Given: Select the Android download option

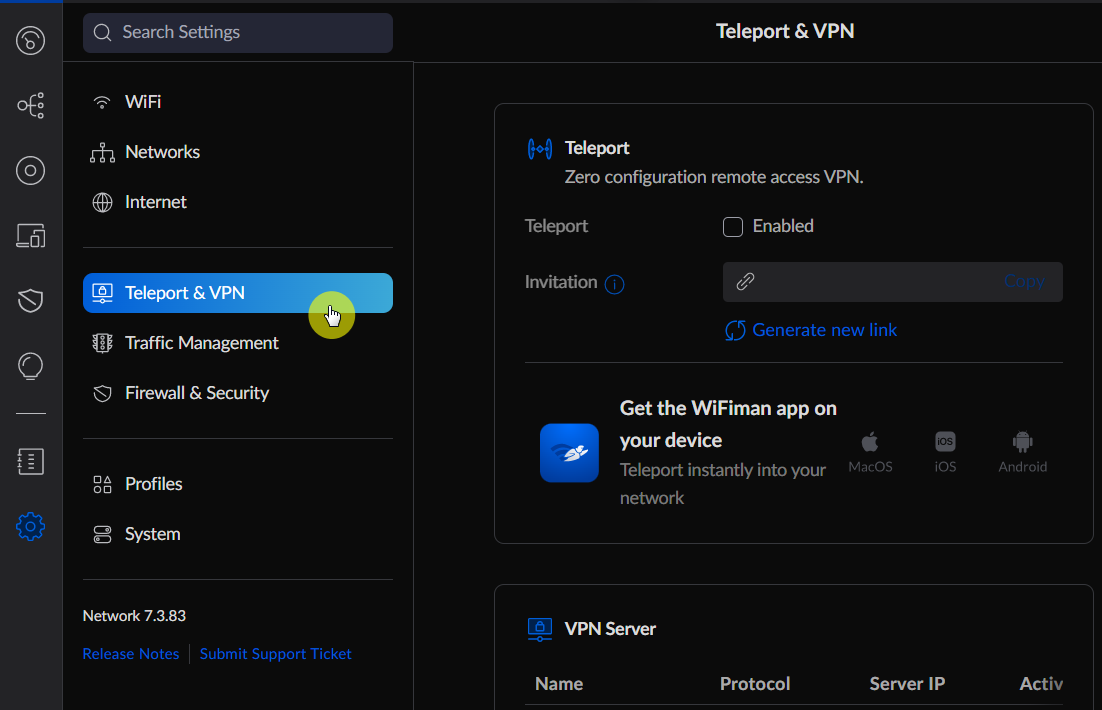Looking at the screenshot, I should [1023, 453].
